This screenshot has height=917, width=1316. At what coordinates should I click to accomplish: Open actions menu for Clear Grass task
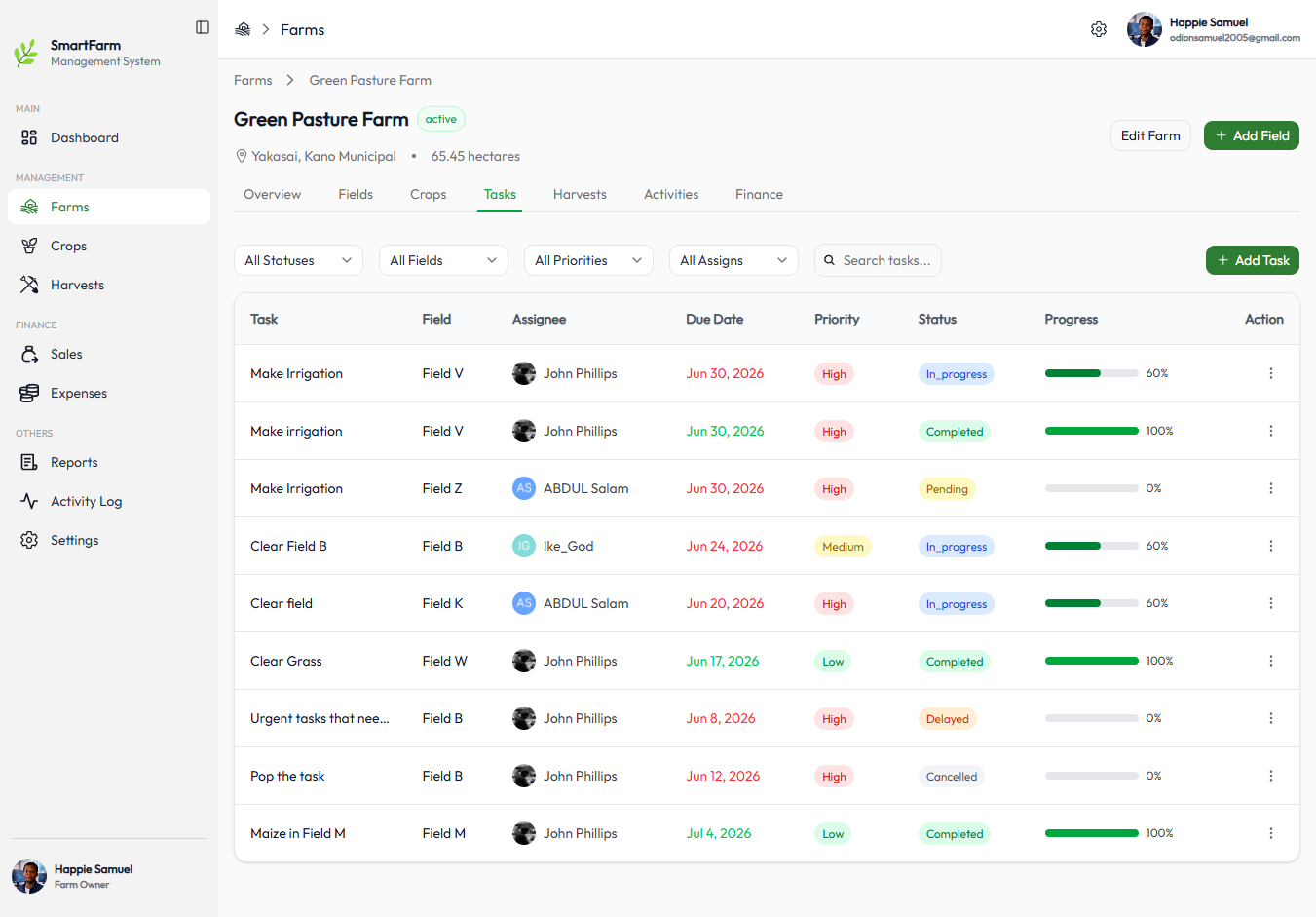(1271, 661)
